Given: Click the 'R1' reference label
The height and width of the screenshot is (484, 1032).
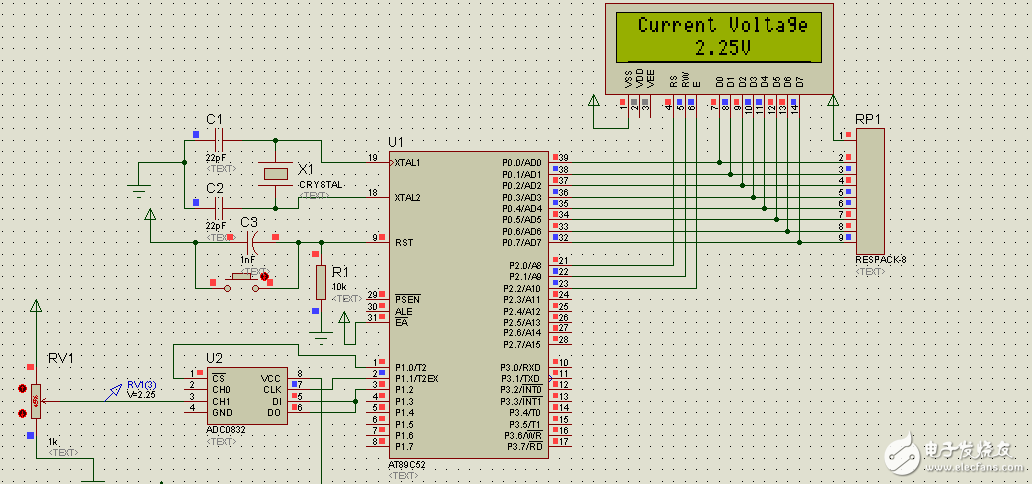Looking at the screenshot, I should [x=340, y=272].
